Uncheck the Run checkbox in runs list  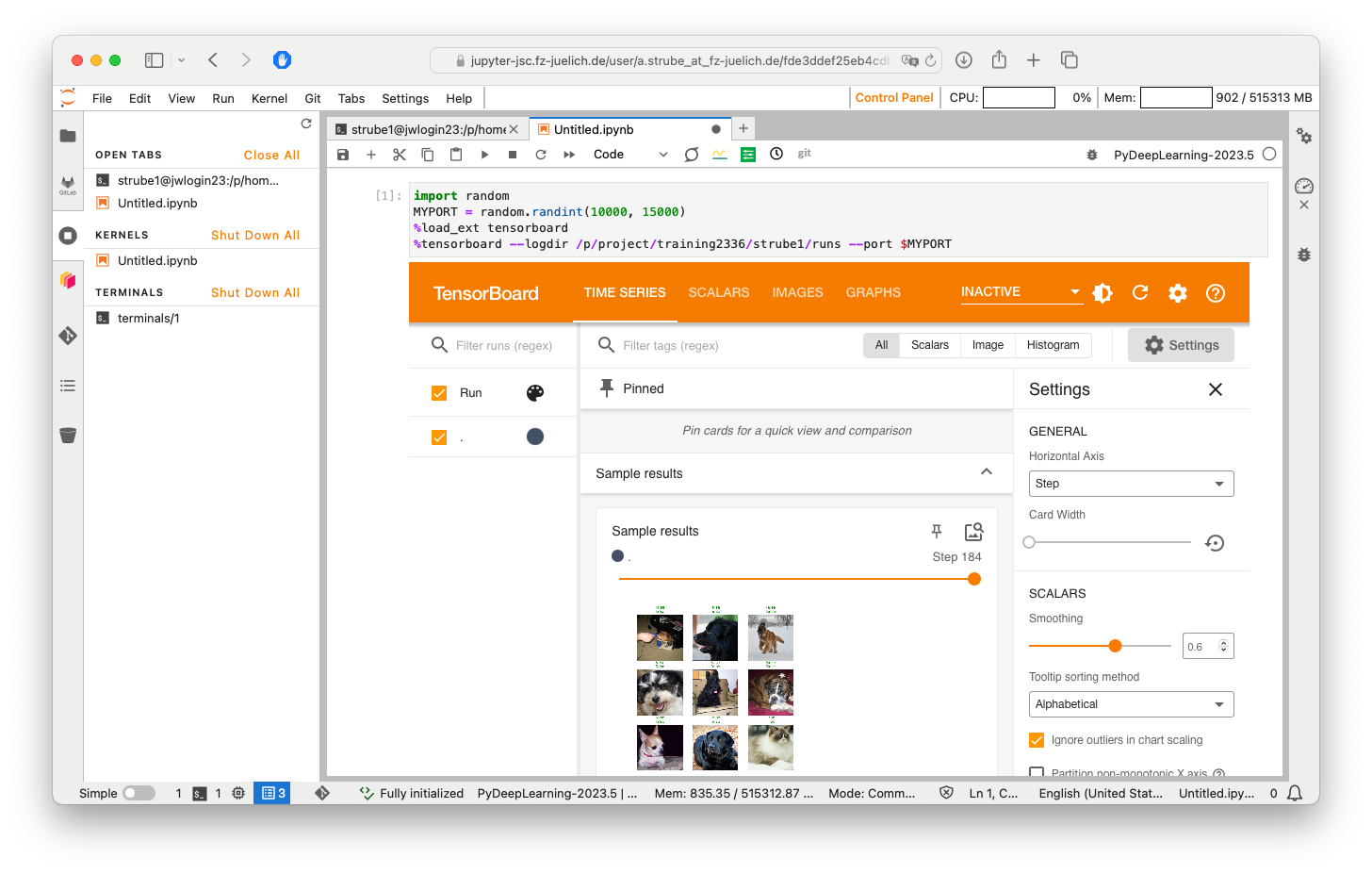click(439, 393)
